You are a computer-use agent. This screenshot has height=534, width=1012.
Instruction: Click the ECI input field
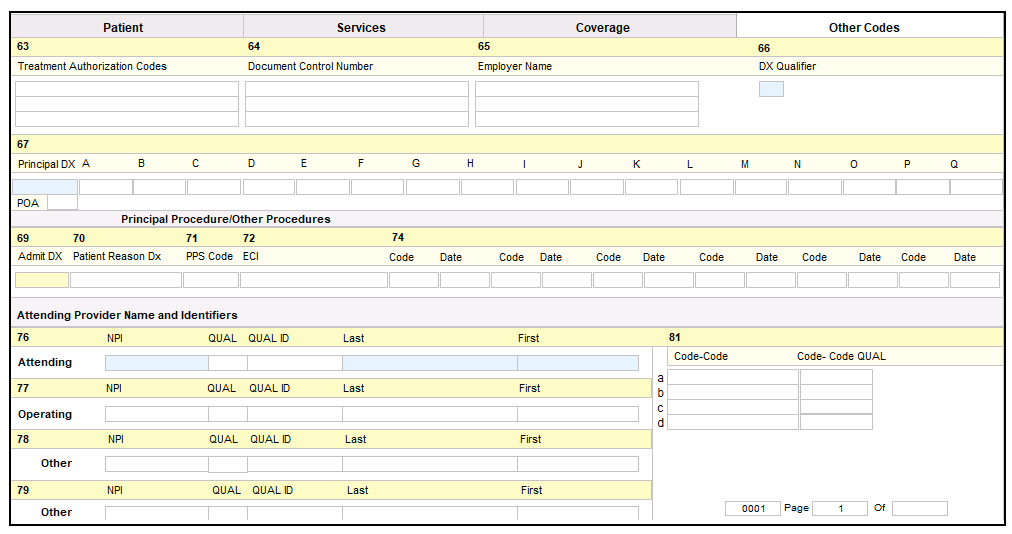point(313,280)
